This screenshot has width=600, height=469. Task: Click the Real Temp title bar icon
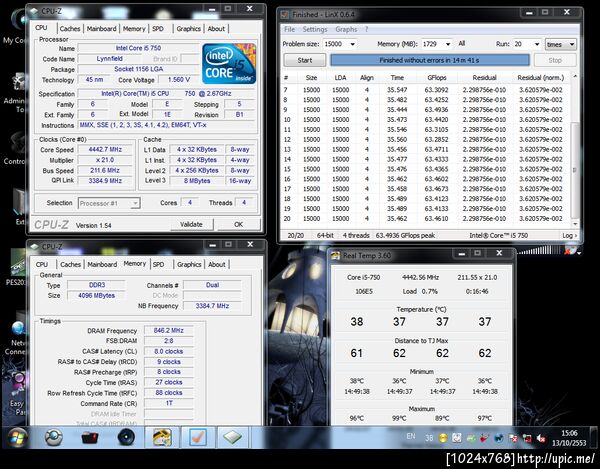tap(336, 255)
